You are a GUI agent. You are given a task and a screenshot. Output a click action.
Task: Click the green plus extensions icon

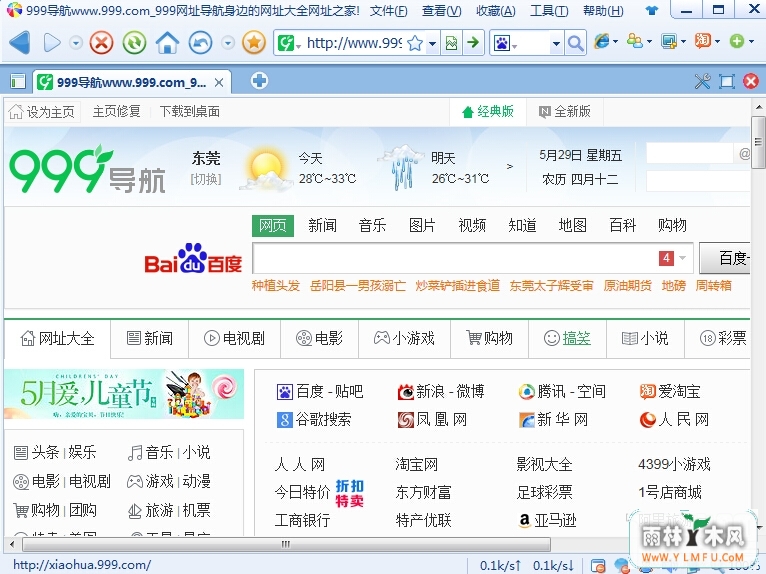point(737,42)
